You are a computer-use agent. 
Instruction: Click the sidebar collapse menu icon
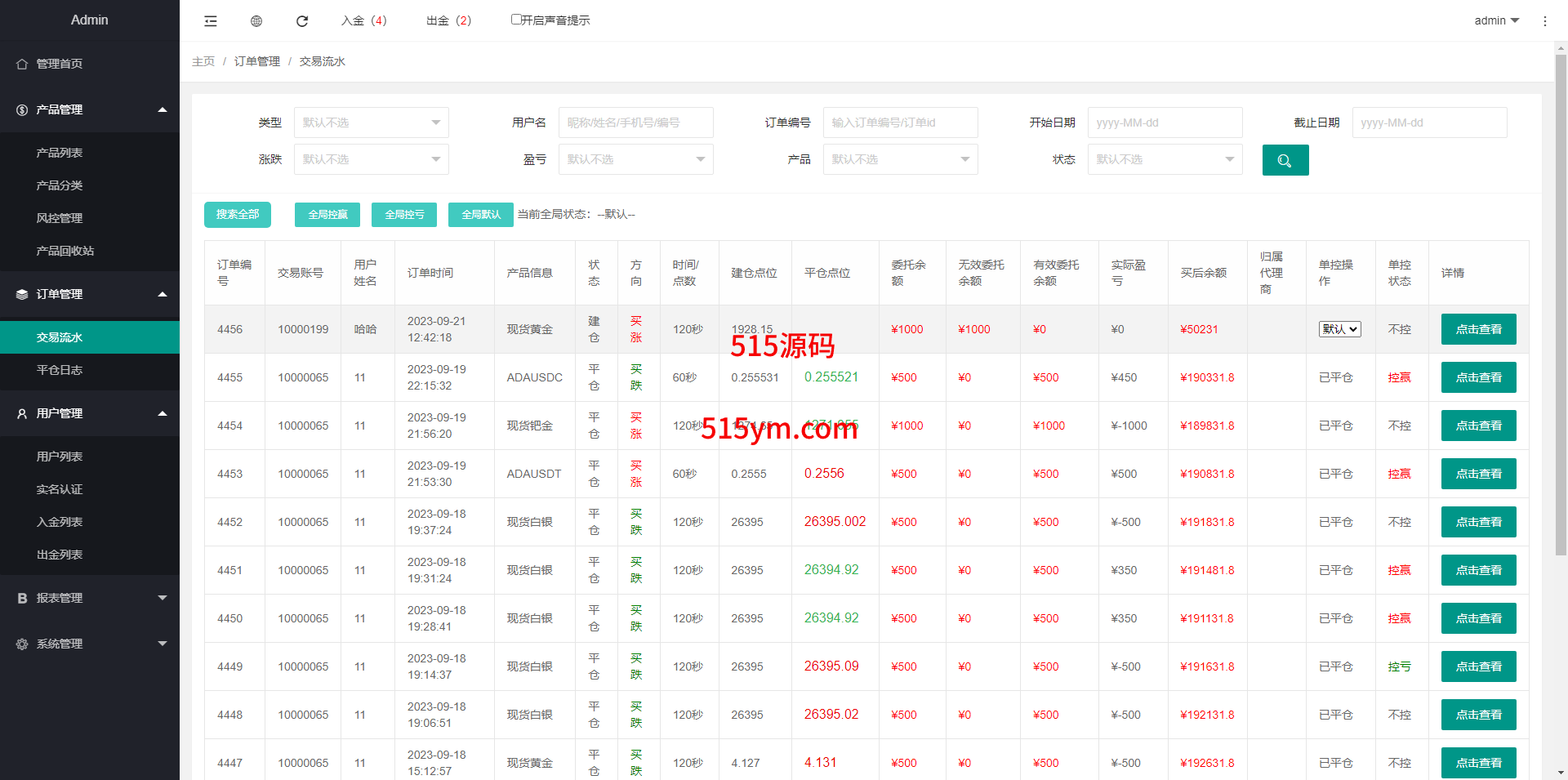211,21
